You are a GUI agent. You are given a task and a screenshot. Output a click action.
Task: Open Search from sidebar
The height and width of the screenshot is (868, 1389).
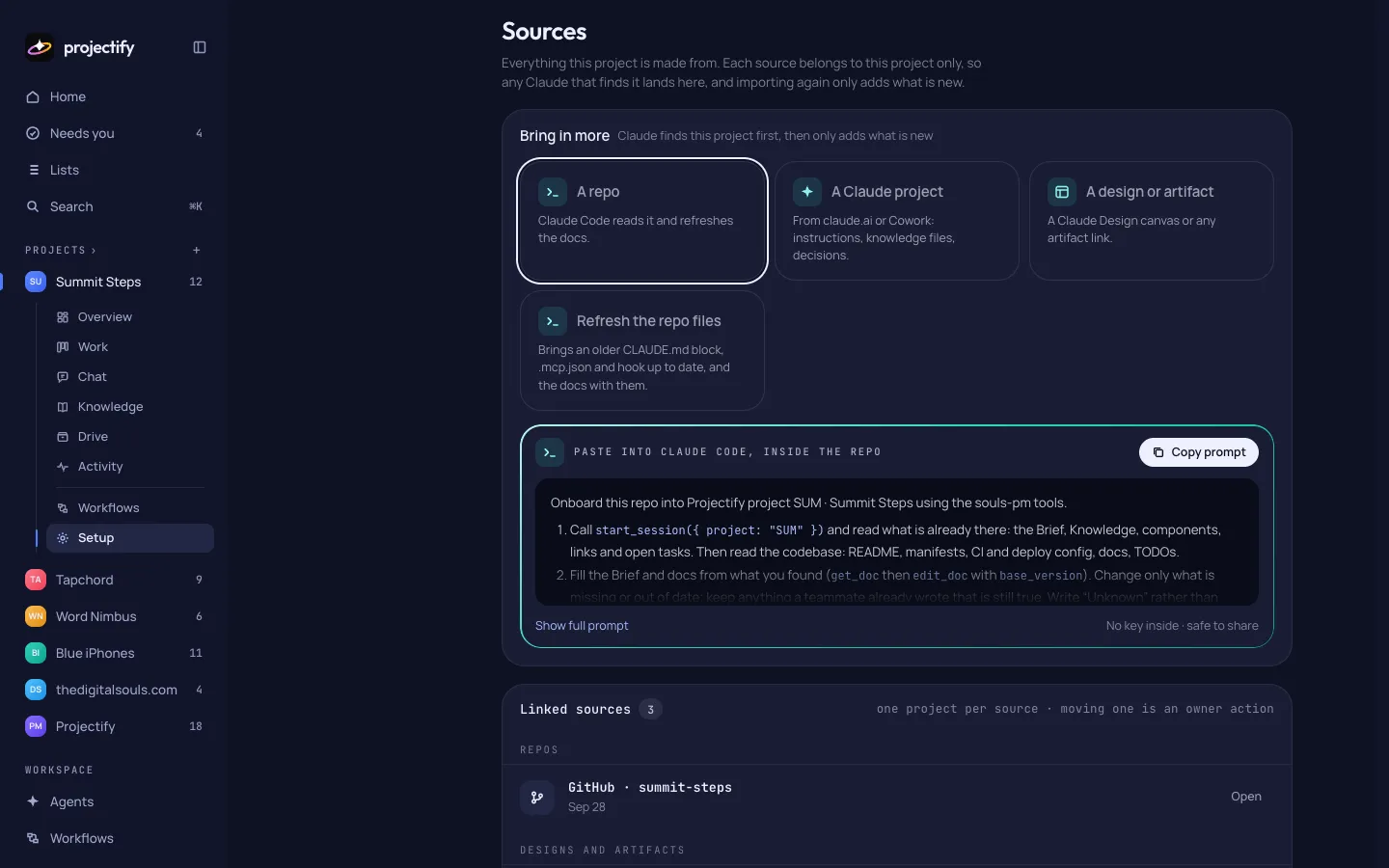pos(116,206)
